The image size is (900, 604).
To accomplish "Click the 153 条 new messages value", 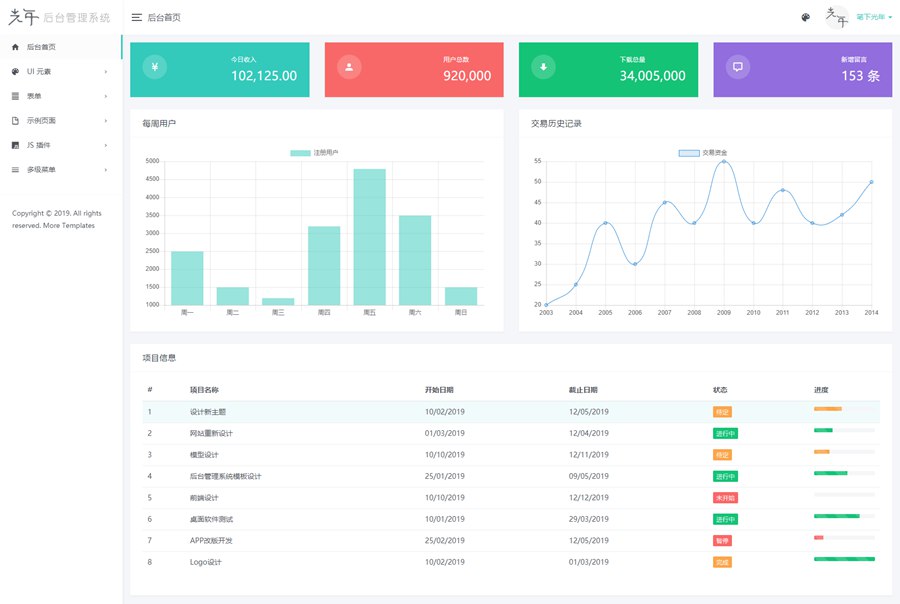I will (860, 76).
